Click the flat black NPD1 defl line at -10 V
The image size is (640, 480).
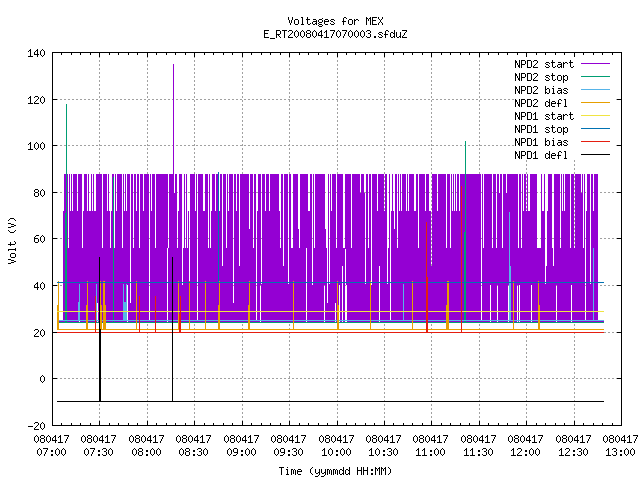pos(330,402)
